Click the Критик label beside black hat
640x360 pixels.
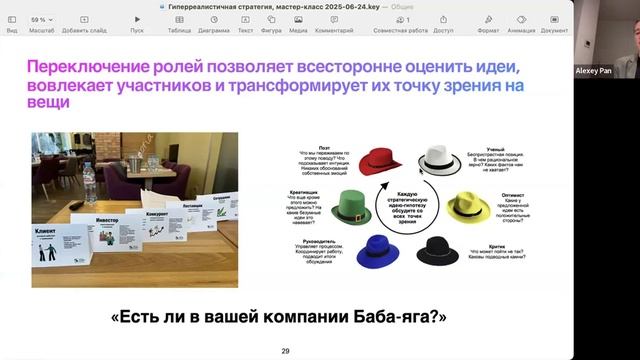(497, 247)
